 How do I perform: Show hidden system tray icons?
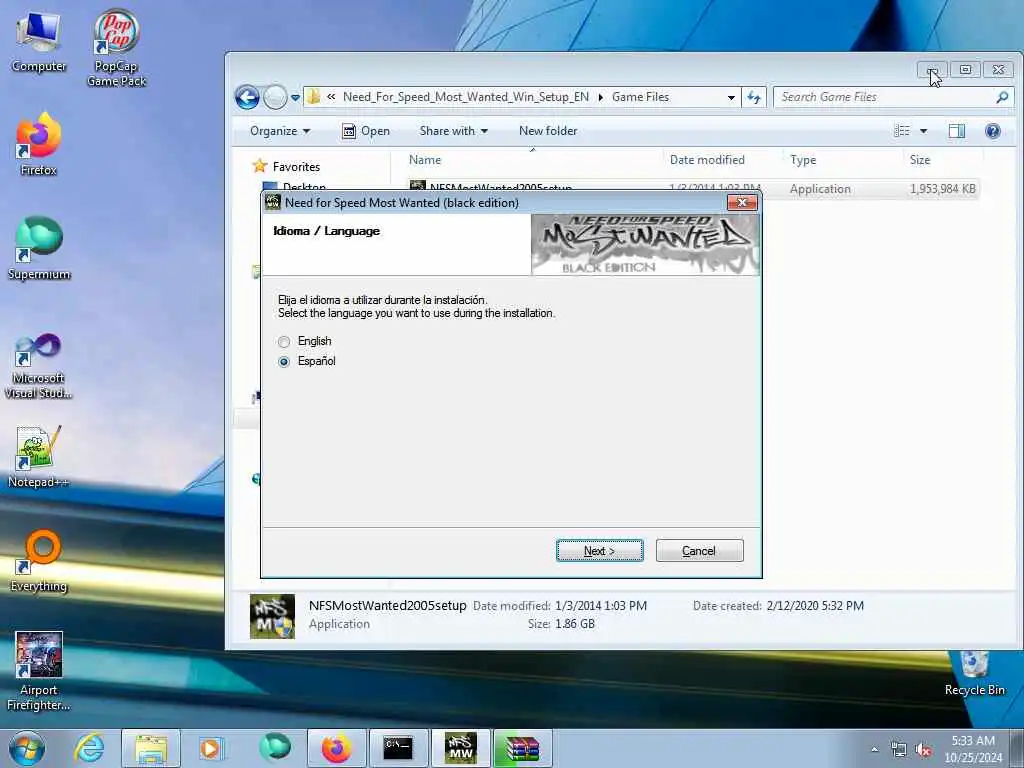tap(874, 750)
